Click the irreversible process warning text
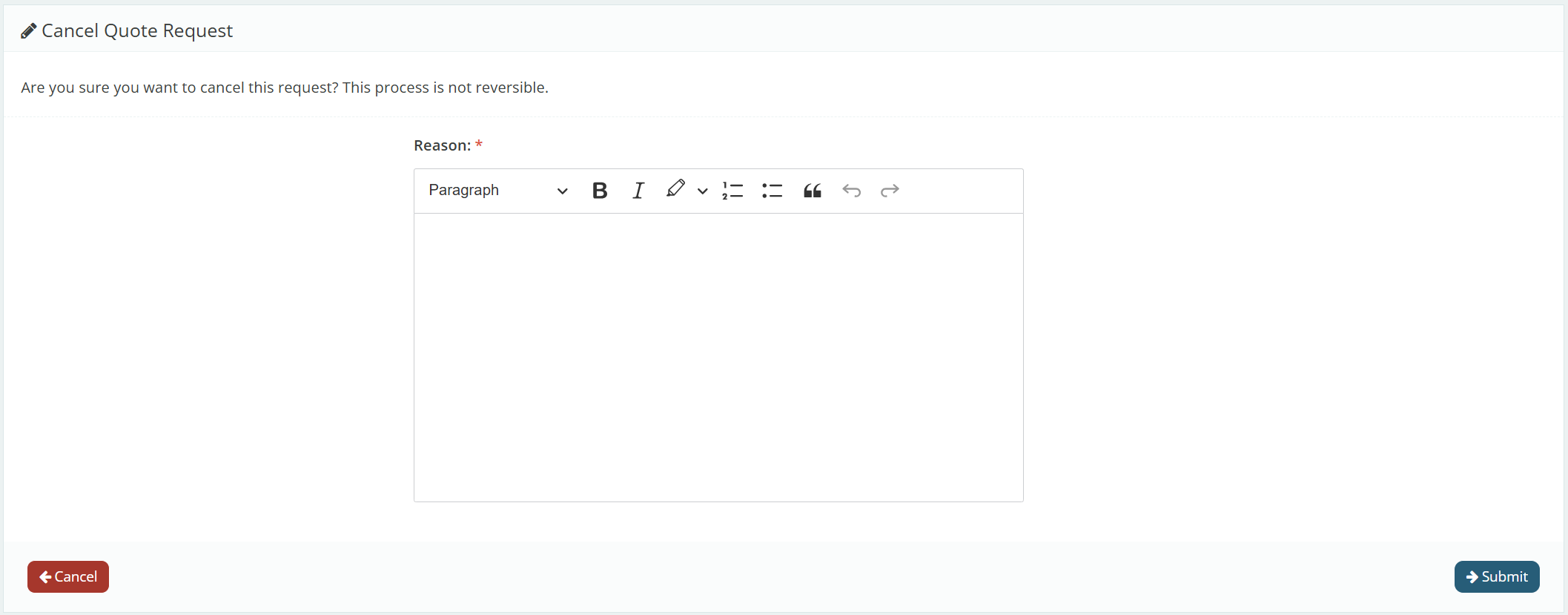The image size is (1568, 615). pos(285,88)
